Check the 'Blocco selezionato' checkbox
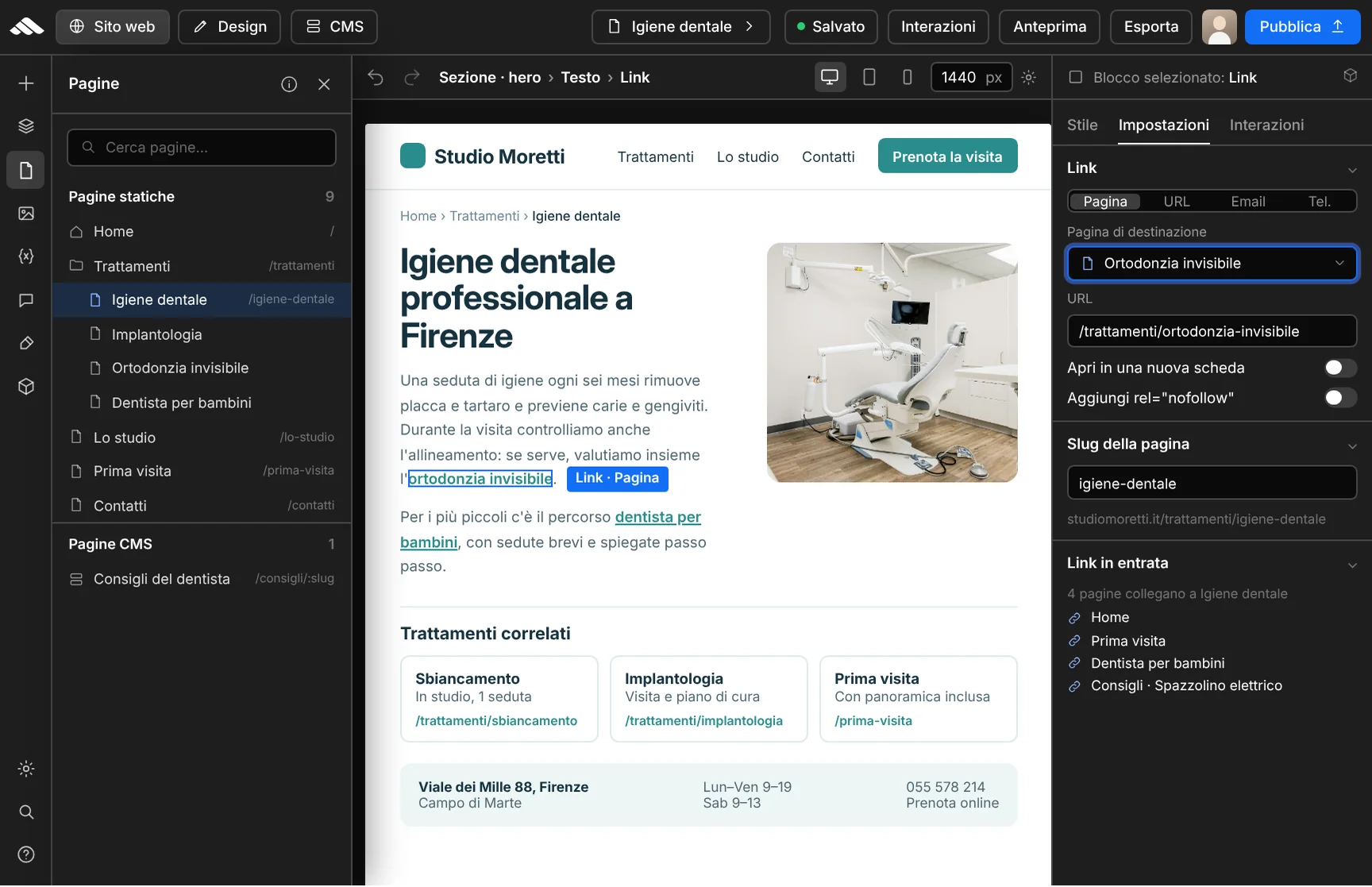 [x=1076, y=77]
